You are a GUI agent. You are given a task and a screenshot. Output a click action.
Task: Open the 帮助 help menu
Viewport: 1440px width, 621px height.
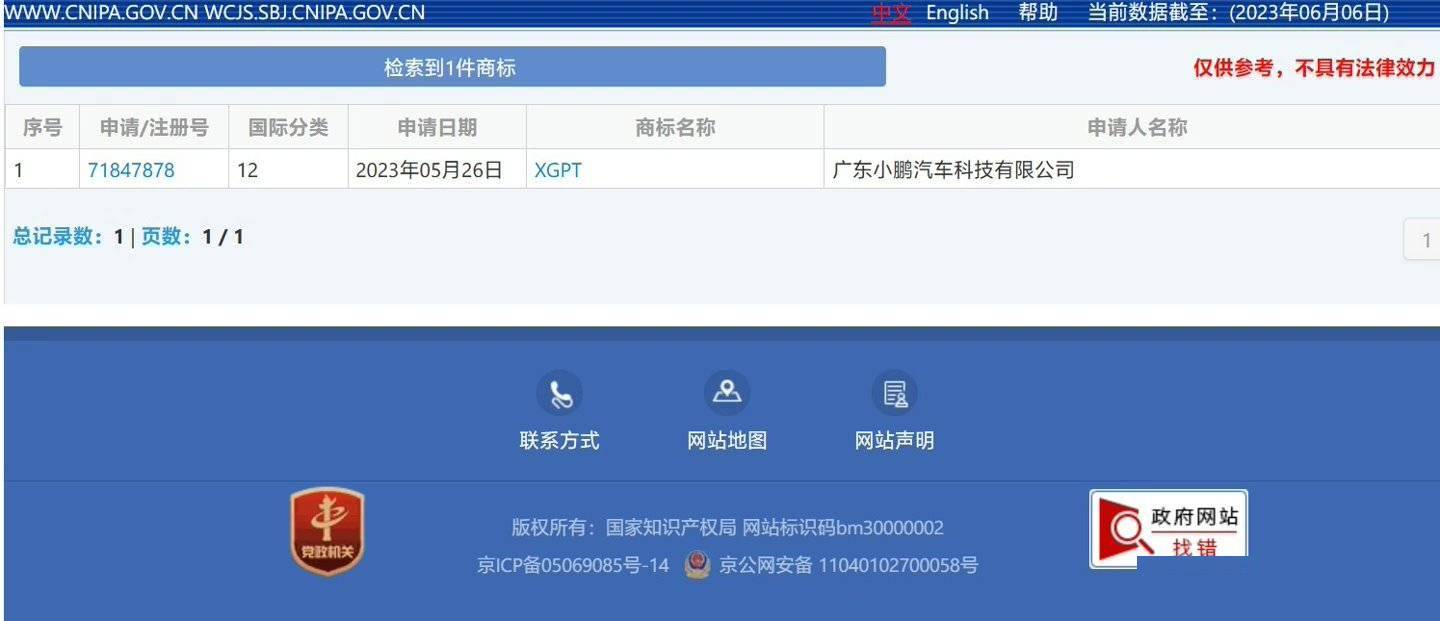click(x=1038, y=13)
